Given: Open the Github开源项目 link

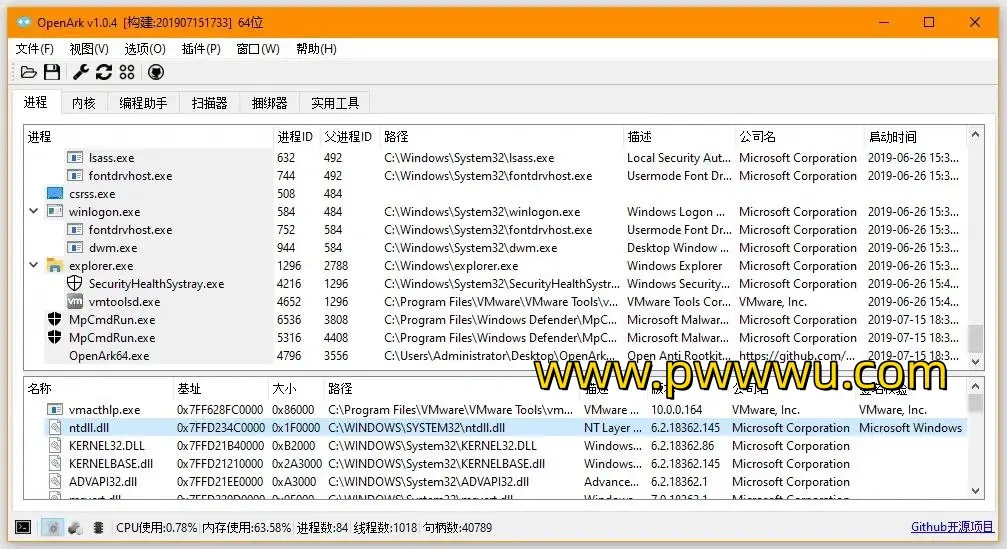Looking at the screenshot, I should pos(952,527).
